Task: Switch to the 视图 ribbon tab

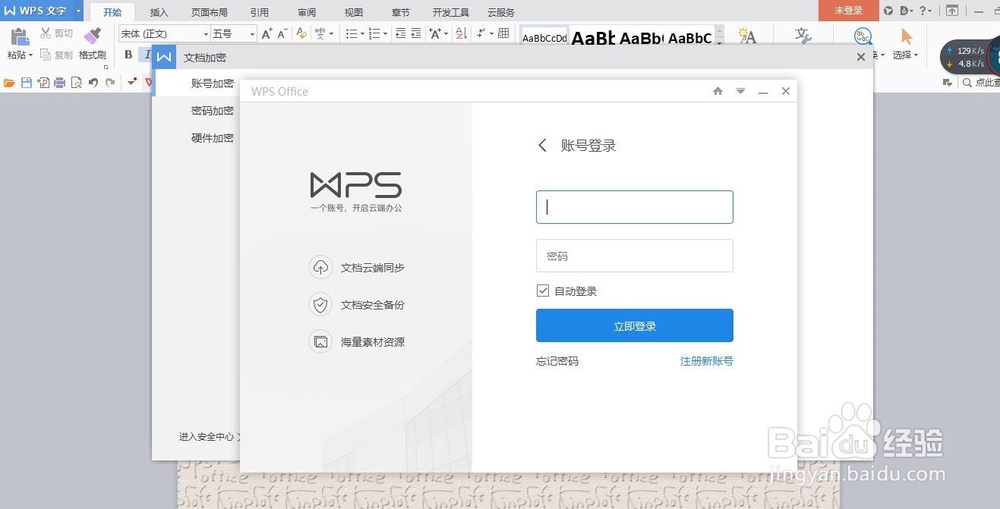Action: (x=353, y=12)
